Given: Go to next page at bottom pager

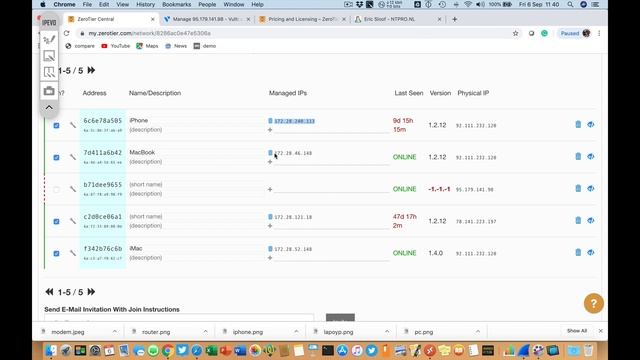Looking at the screenshot, I should click(91, 292).
